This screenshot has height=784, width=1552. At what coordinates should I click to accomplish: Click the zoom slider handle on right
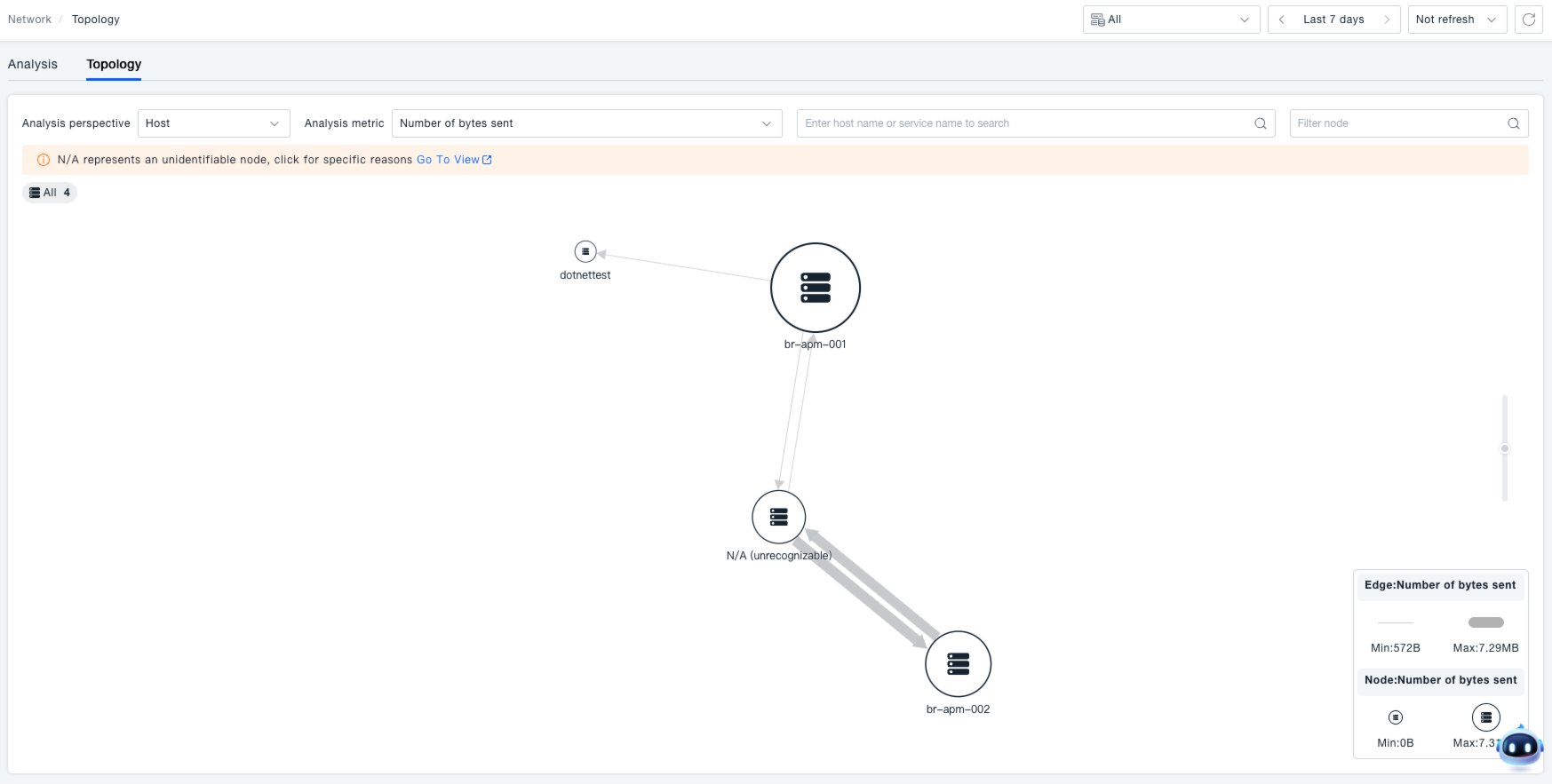coord(1504,448)
